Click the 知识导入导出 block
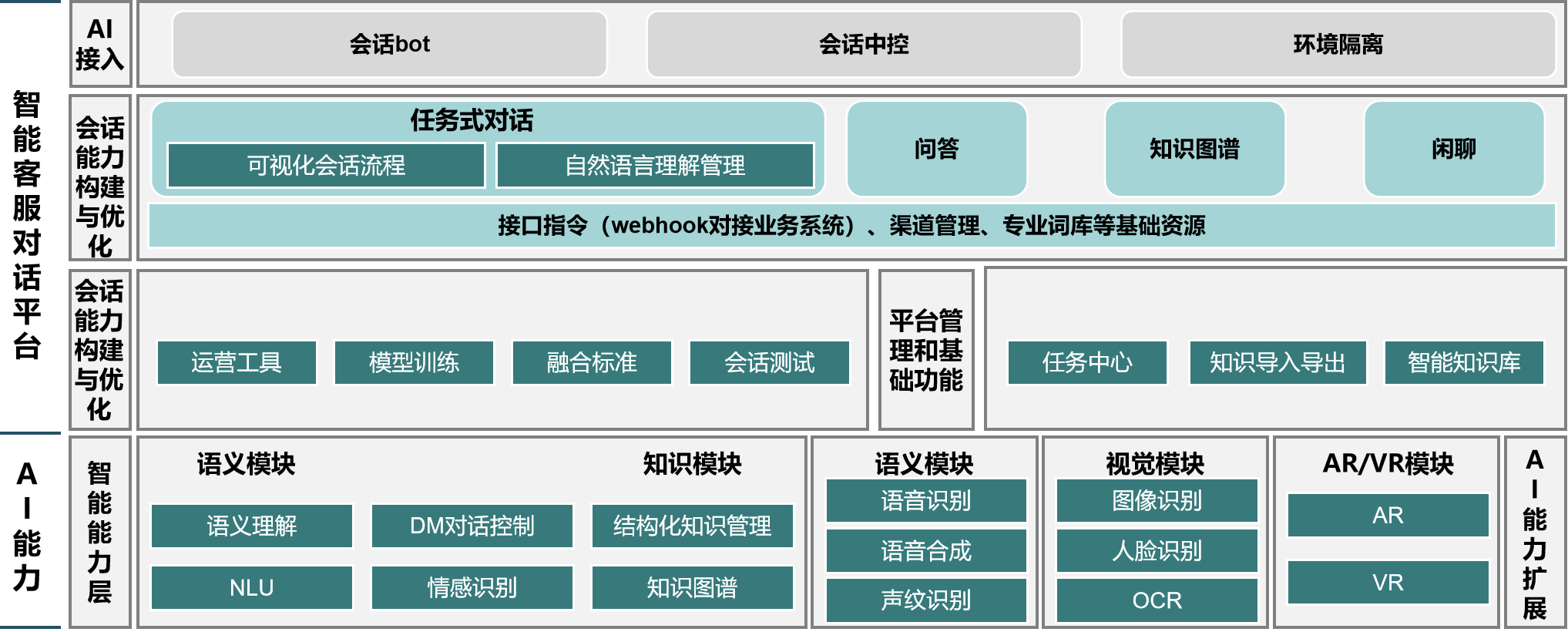 tap(1278, 362)
